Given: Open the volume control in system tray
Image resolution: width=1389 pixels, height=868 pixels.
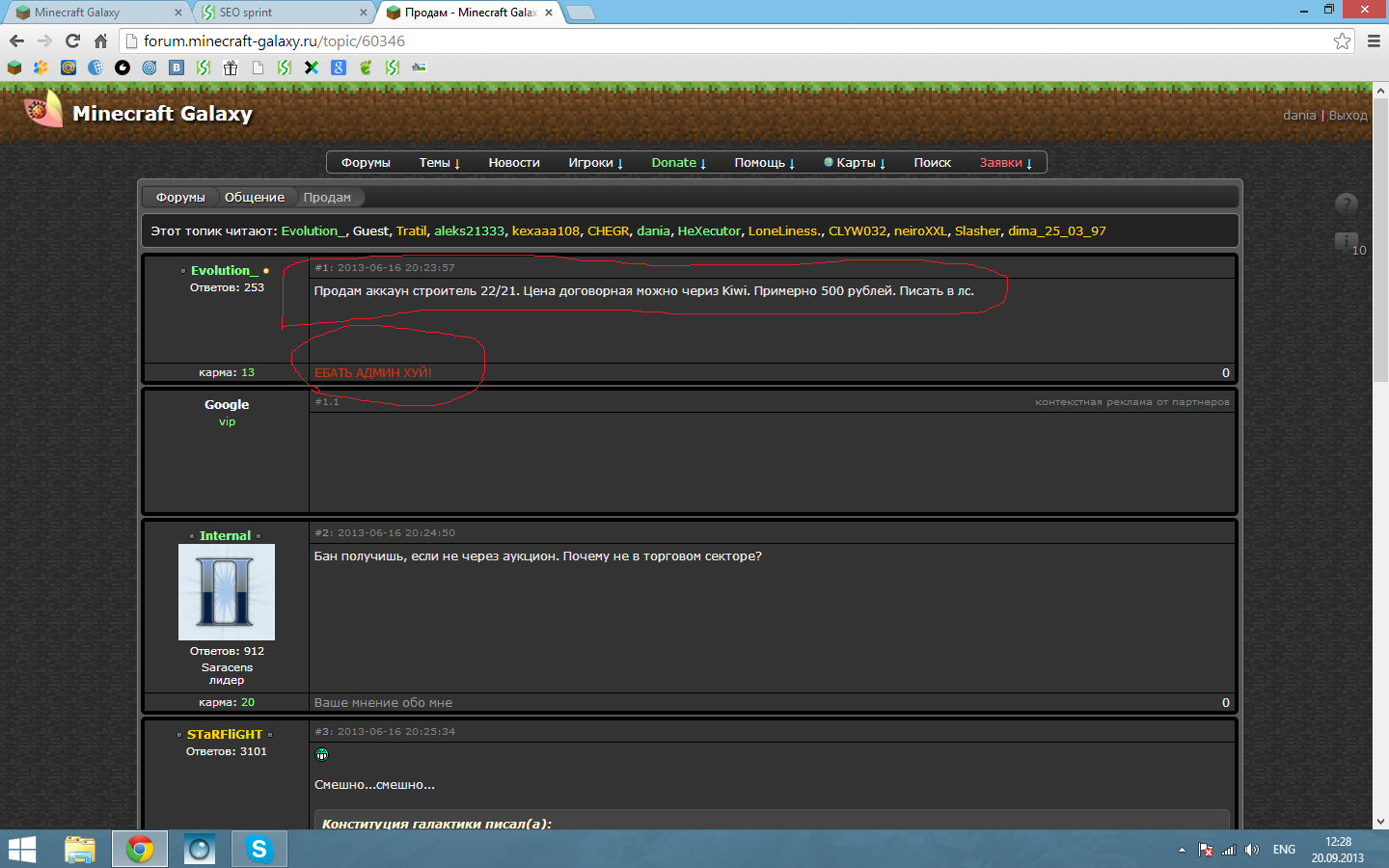Looking at the screenshot, I should (x=1252, y=850).
